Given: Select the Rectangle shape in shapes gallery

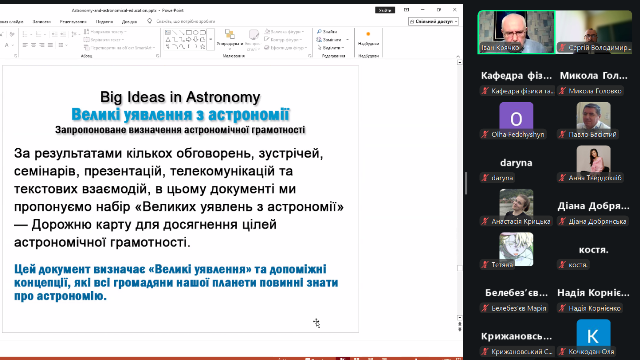Looking at the screenshot, I should [x=189, y=32].
